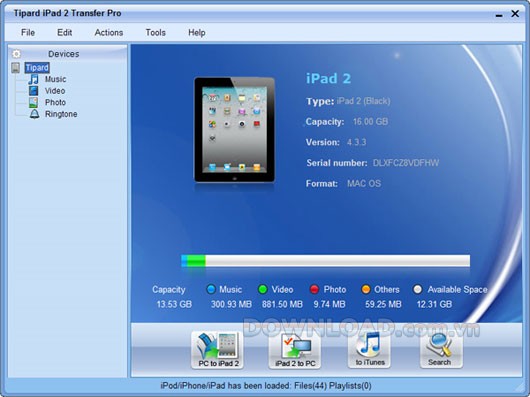This screenshot has width=530, height=397.
Task: Select Music in the Devices tree
Action: tap(55, 79)
